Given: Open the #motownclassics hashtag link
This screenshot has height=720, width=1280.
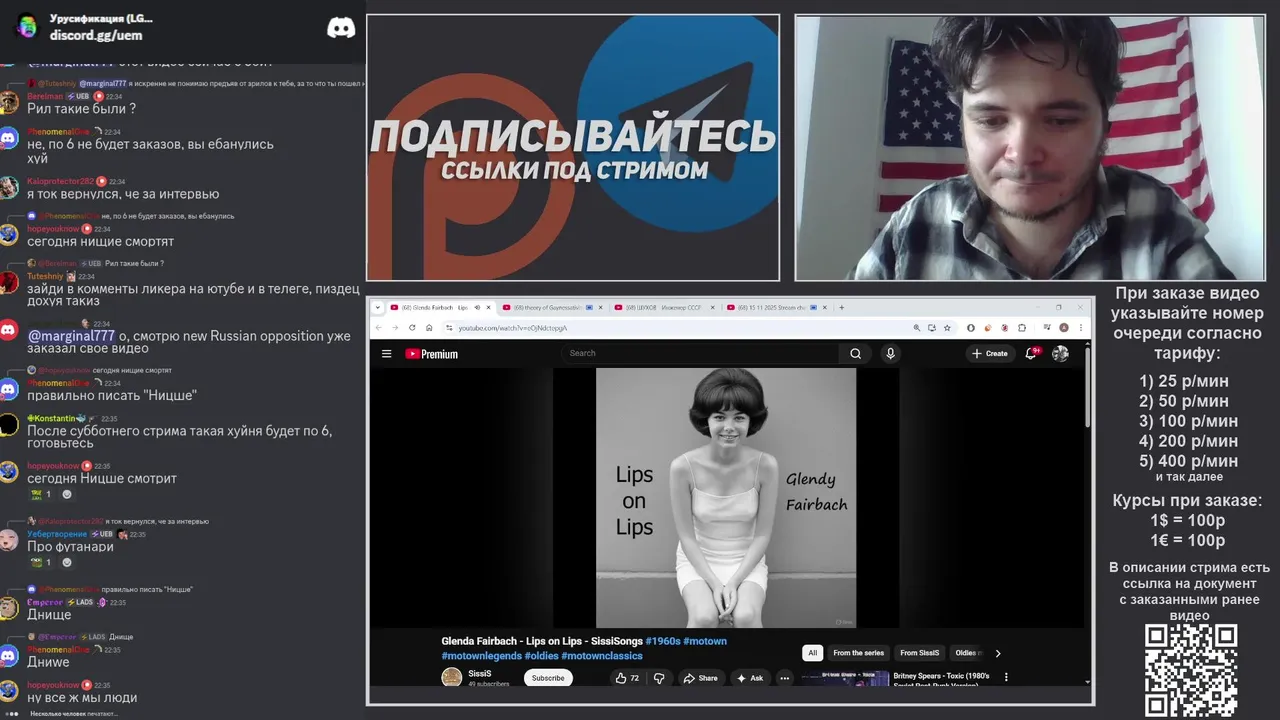Looking at the screenshot, I should click(x=602, y=655).
